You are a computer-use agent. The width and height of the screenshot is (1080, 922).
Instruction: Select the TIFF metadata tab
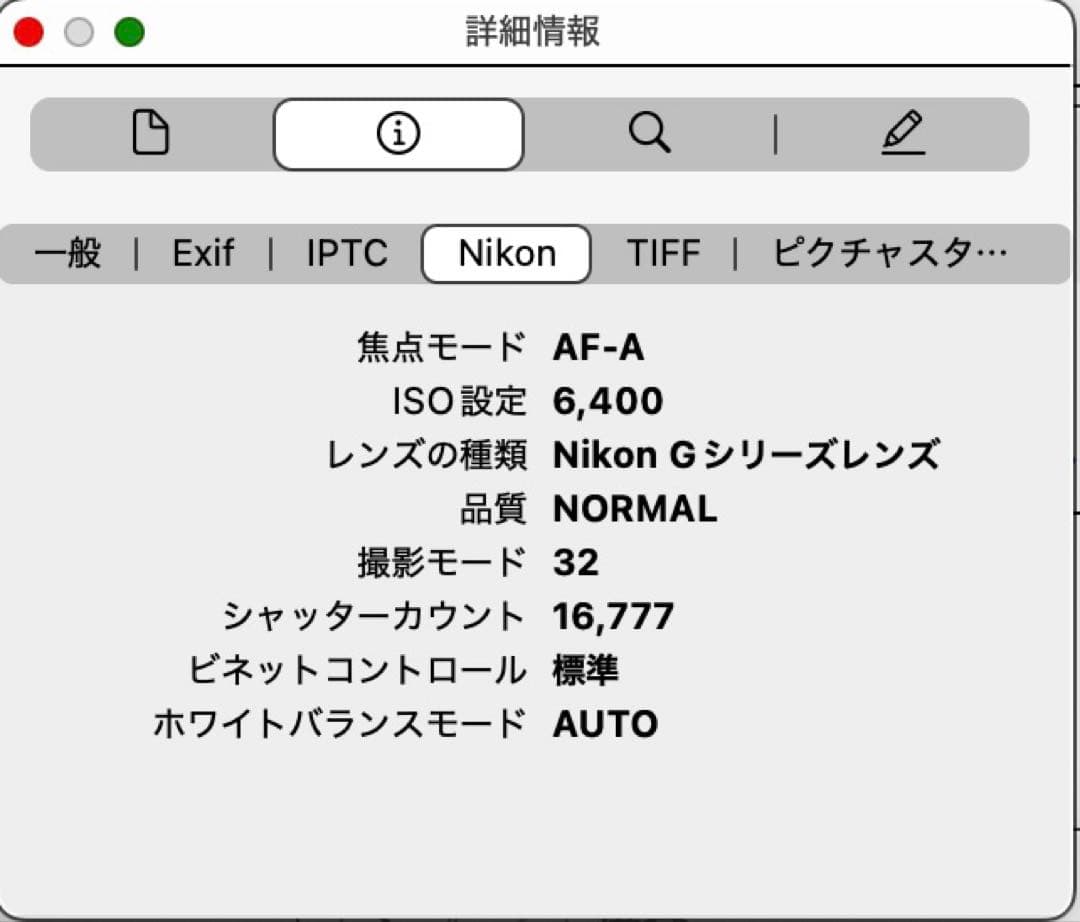[662, 253]
